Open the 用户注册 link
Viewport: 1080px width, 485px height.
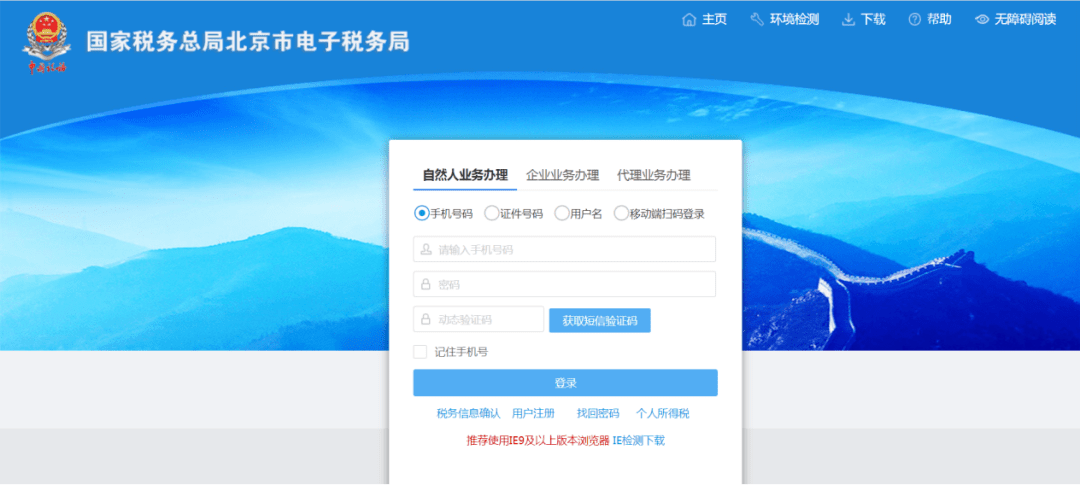[533, 413]
